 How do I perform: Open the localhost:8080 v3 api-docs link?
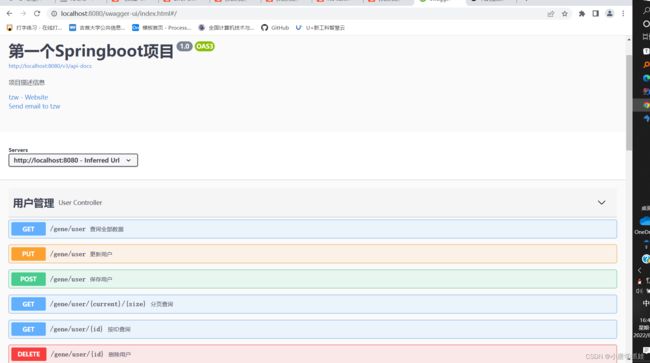[x=50, y=66]
